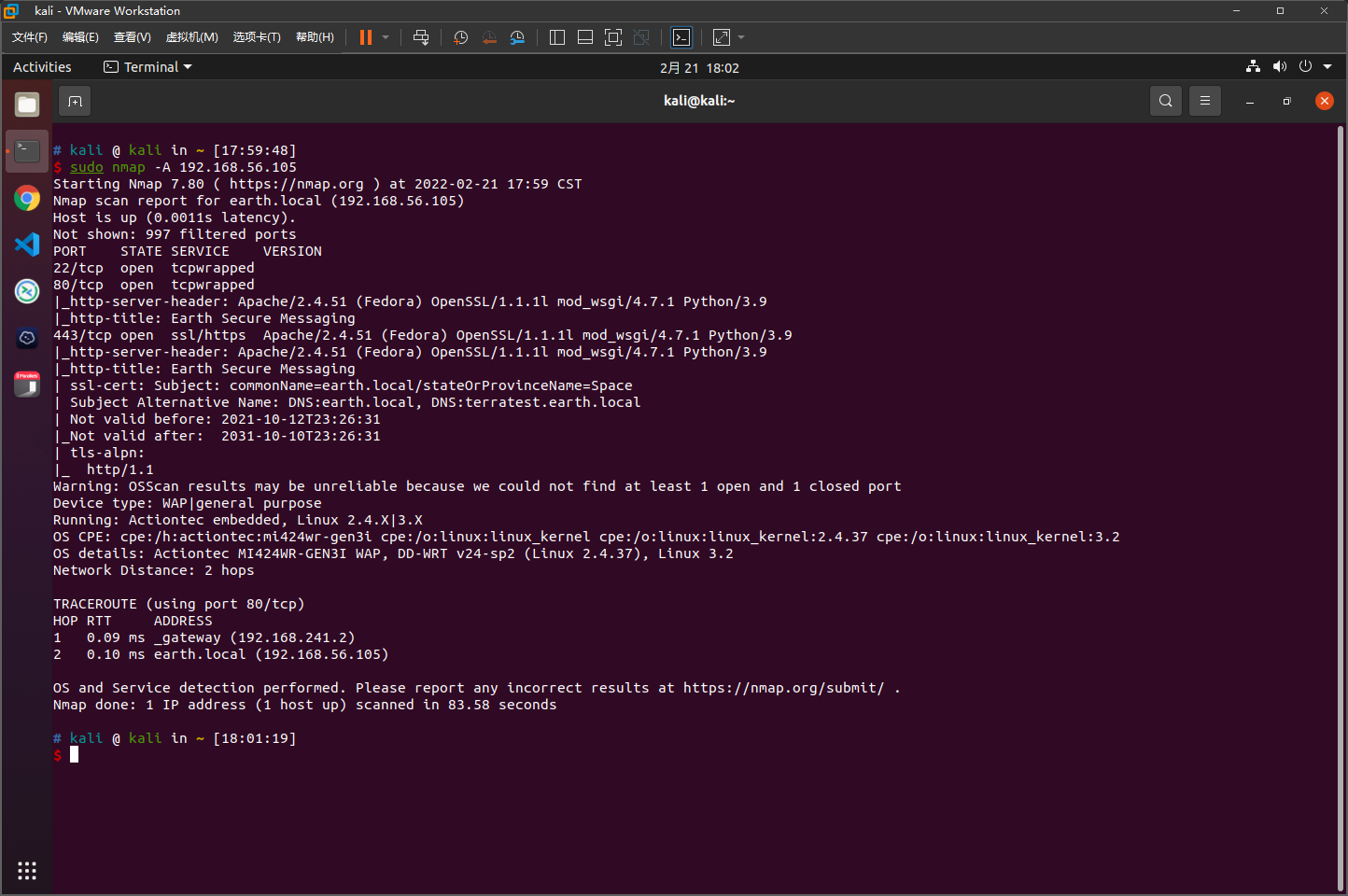
Task: Open the stretch display dropdown arrow
Action: click(x=741, y=37)
